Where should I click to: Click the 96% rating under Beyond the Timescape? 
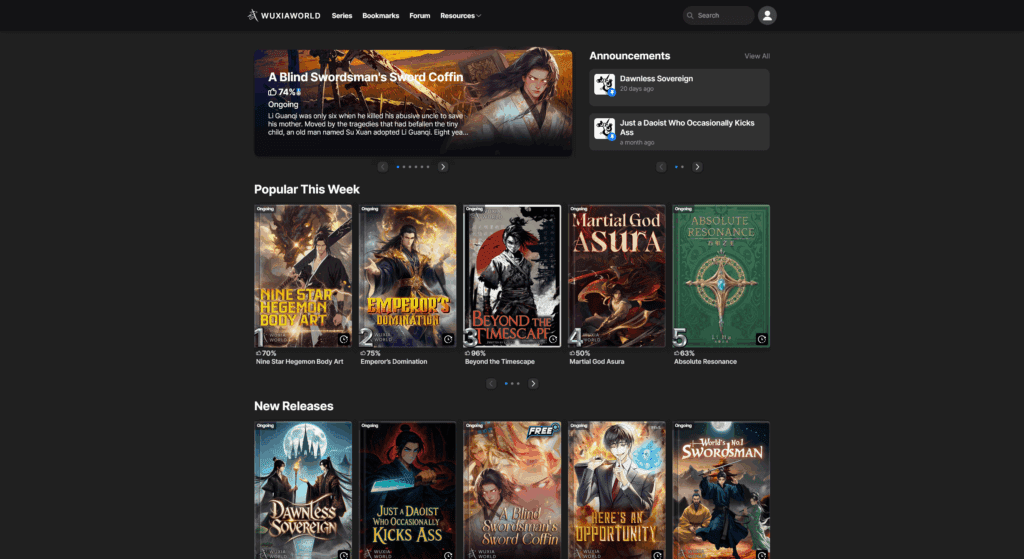click(475, 353)
